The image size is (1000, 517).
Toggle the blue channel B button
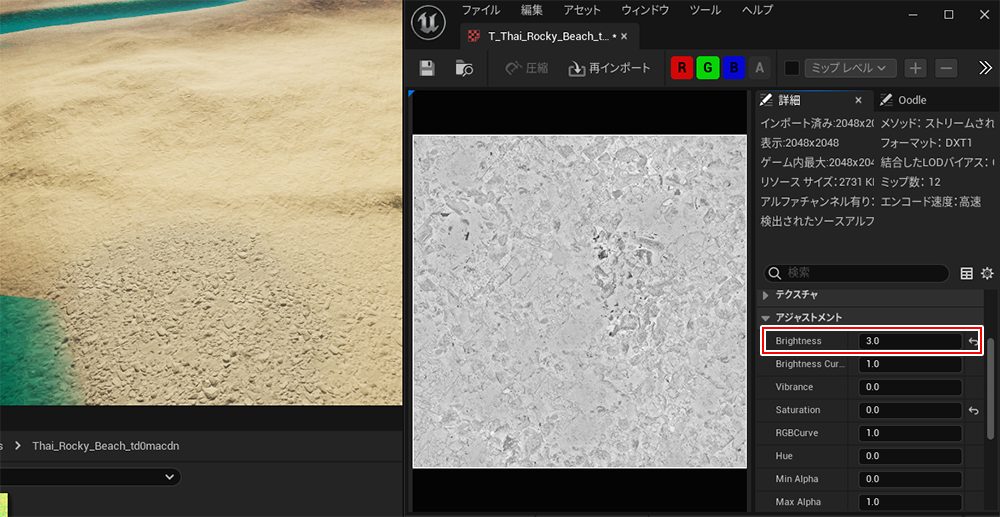tap(734, 68)
